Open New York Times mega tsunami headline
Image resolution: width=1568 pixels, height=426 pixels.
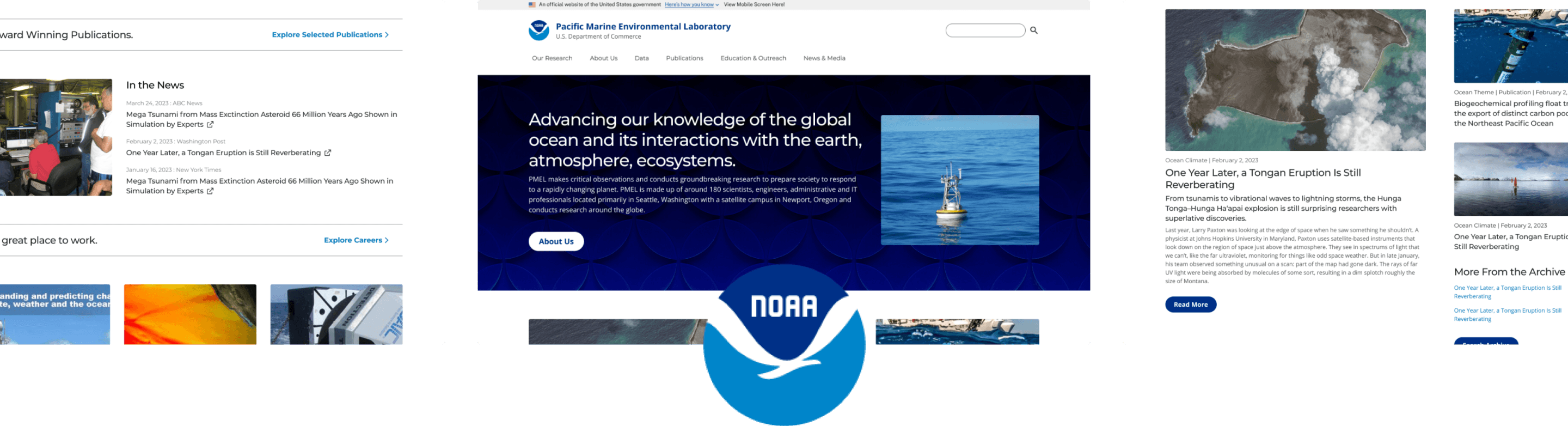pyautogui.click(x=259, y=186)
